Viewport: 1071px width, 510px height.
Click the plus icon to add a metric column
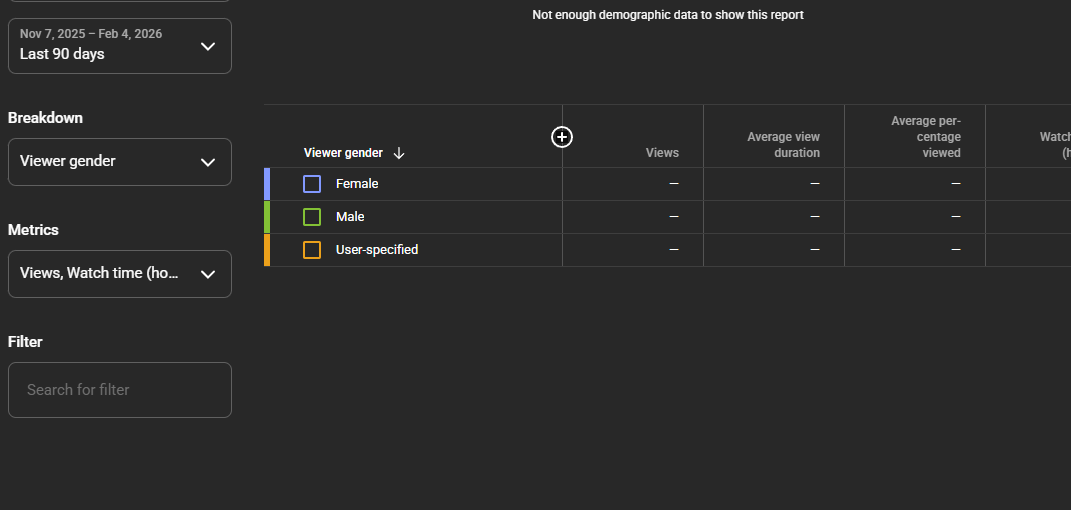point(562,137)
